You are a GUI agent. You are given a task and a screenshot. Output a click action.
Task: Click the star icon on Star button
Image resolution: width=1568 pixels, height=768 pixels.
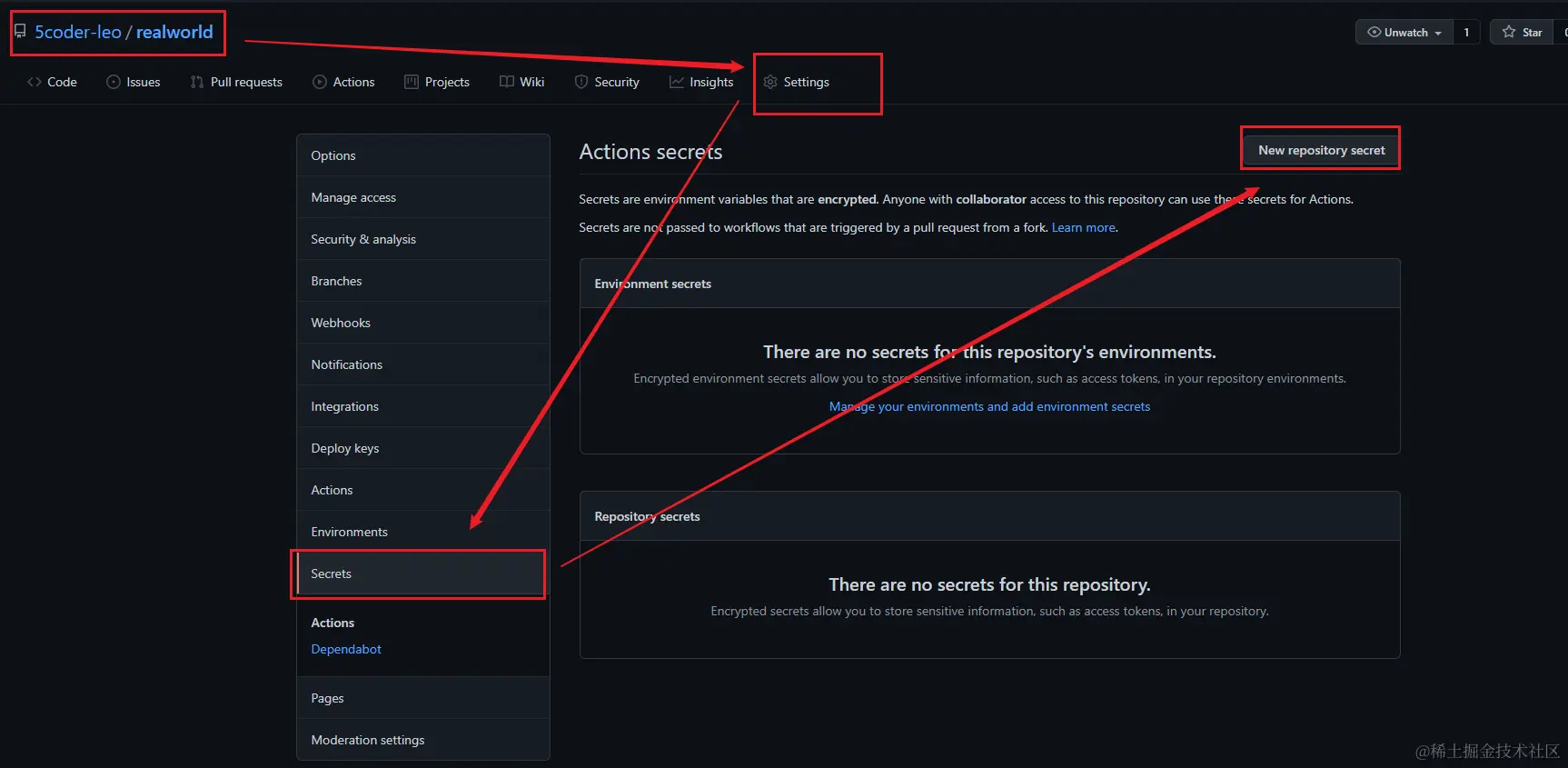pos(1509,32)
